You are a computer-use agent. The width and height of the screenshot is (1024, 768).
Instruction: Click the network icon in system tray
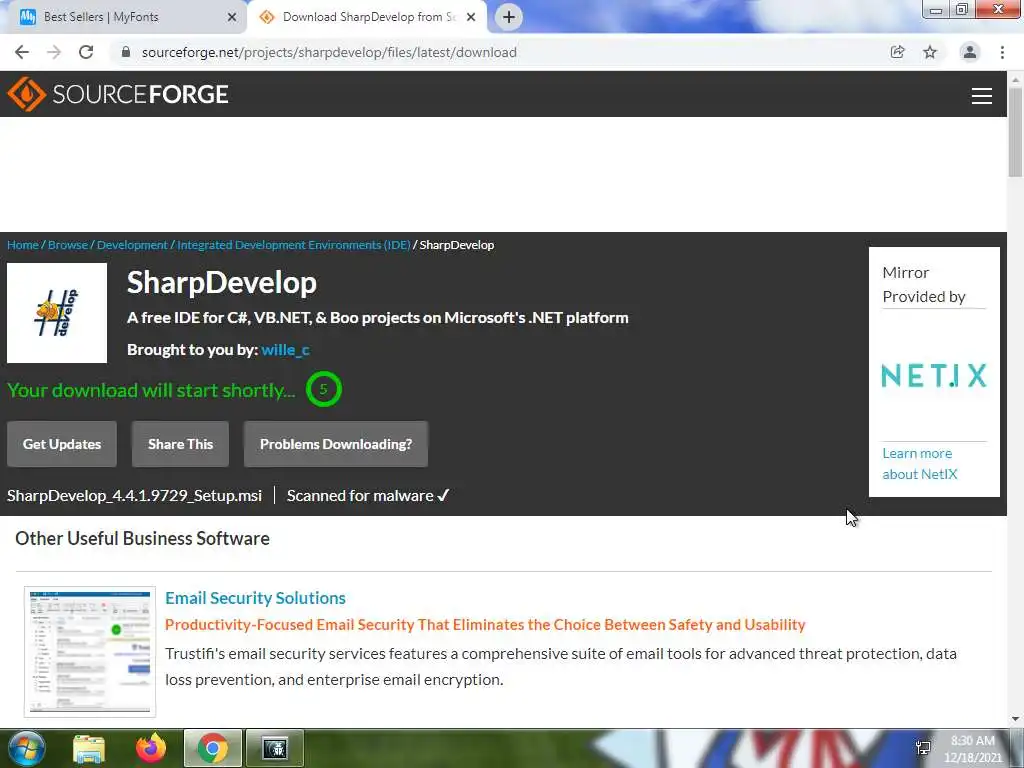point(923,748)
